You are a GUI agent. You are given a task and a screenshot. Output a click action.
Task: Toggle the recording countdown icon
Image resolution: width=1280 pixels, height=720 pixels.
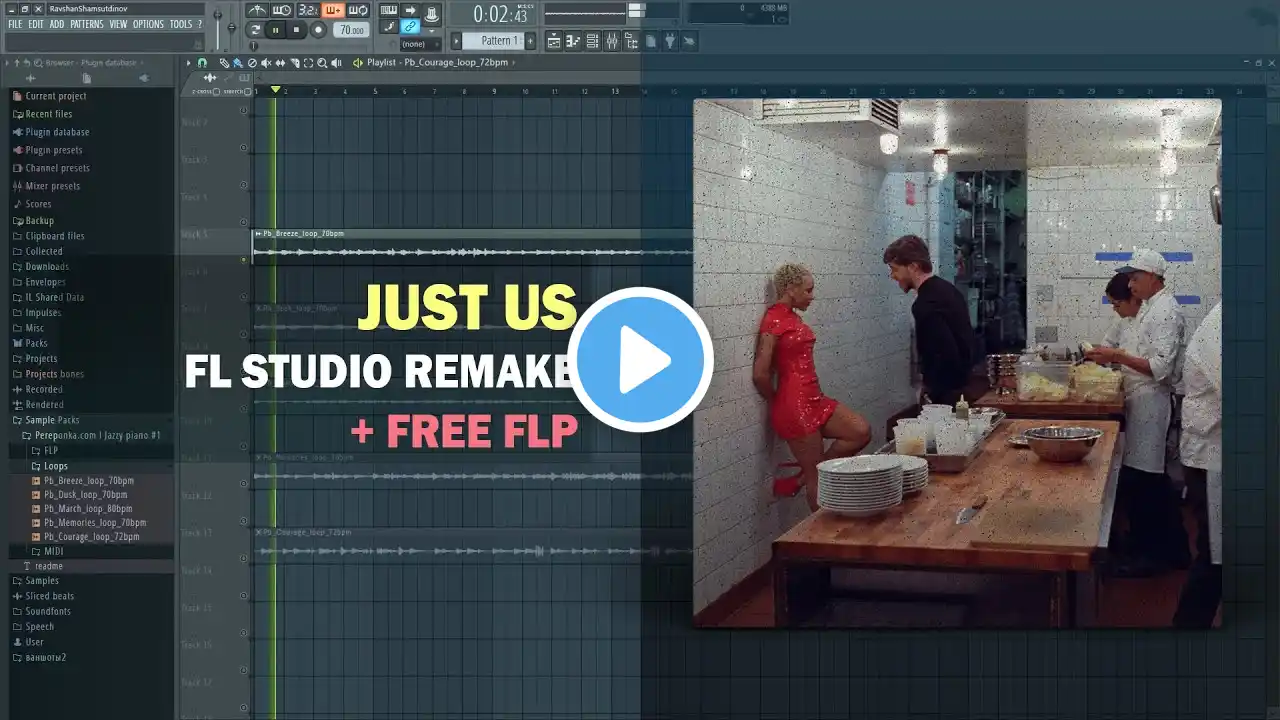click(x=308, y=10)
